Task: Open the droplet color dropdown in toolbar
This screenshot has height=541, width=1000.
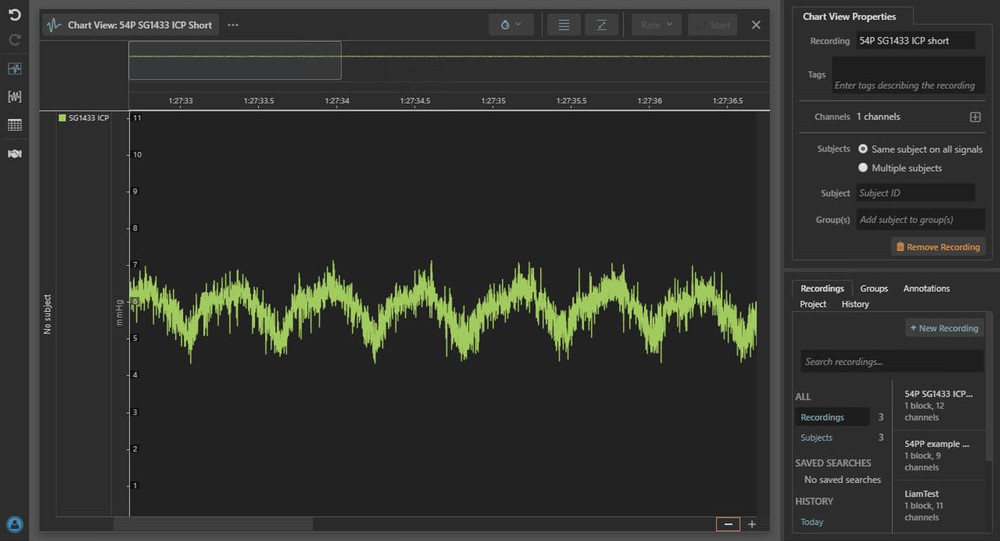Action: click(x=511, y=25)
